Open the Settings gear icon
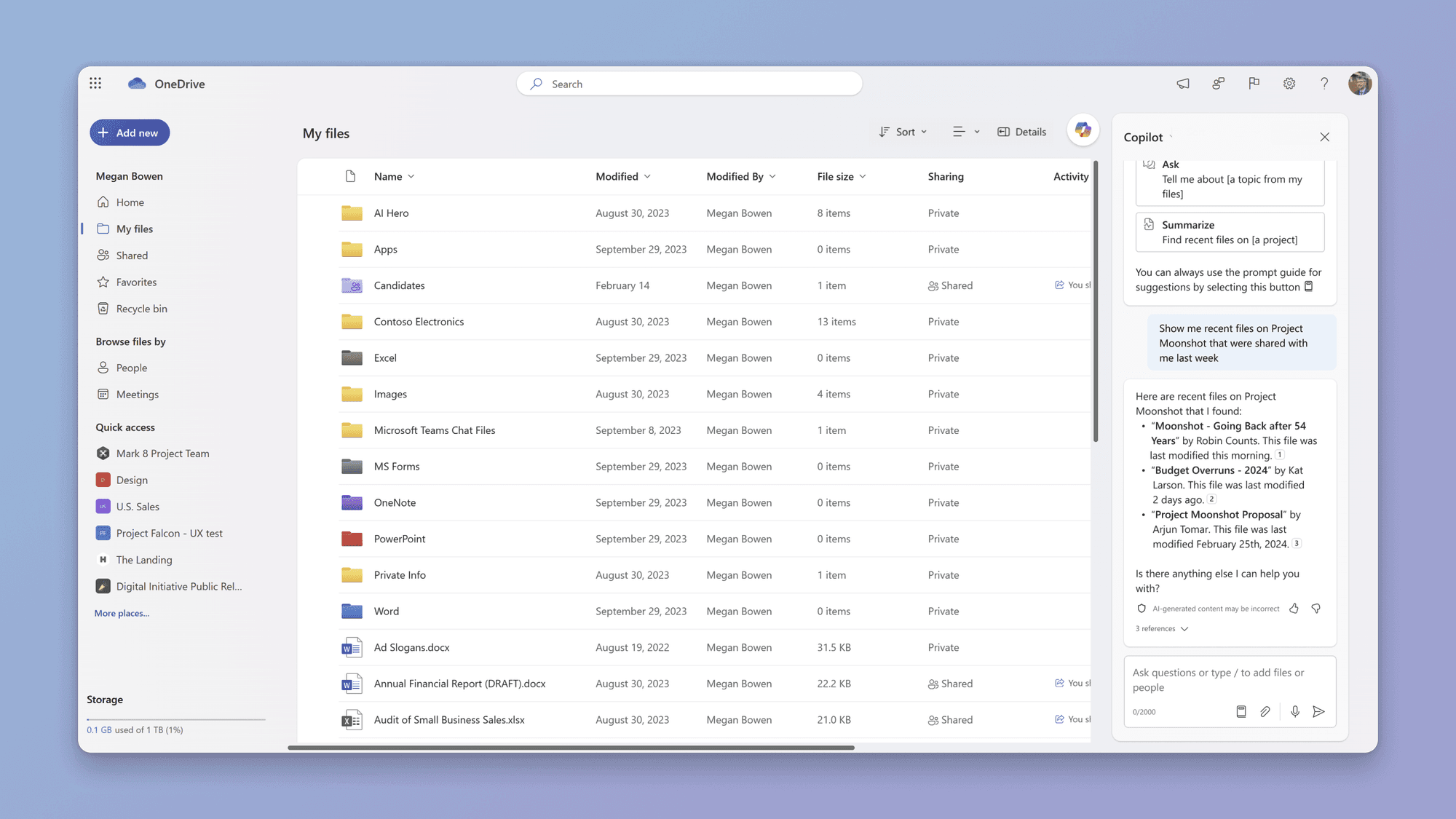 [1289, 84]
